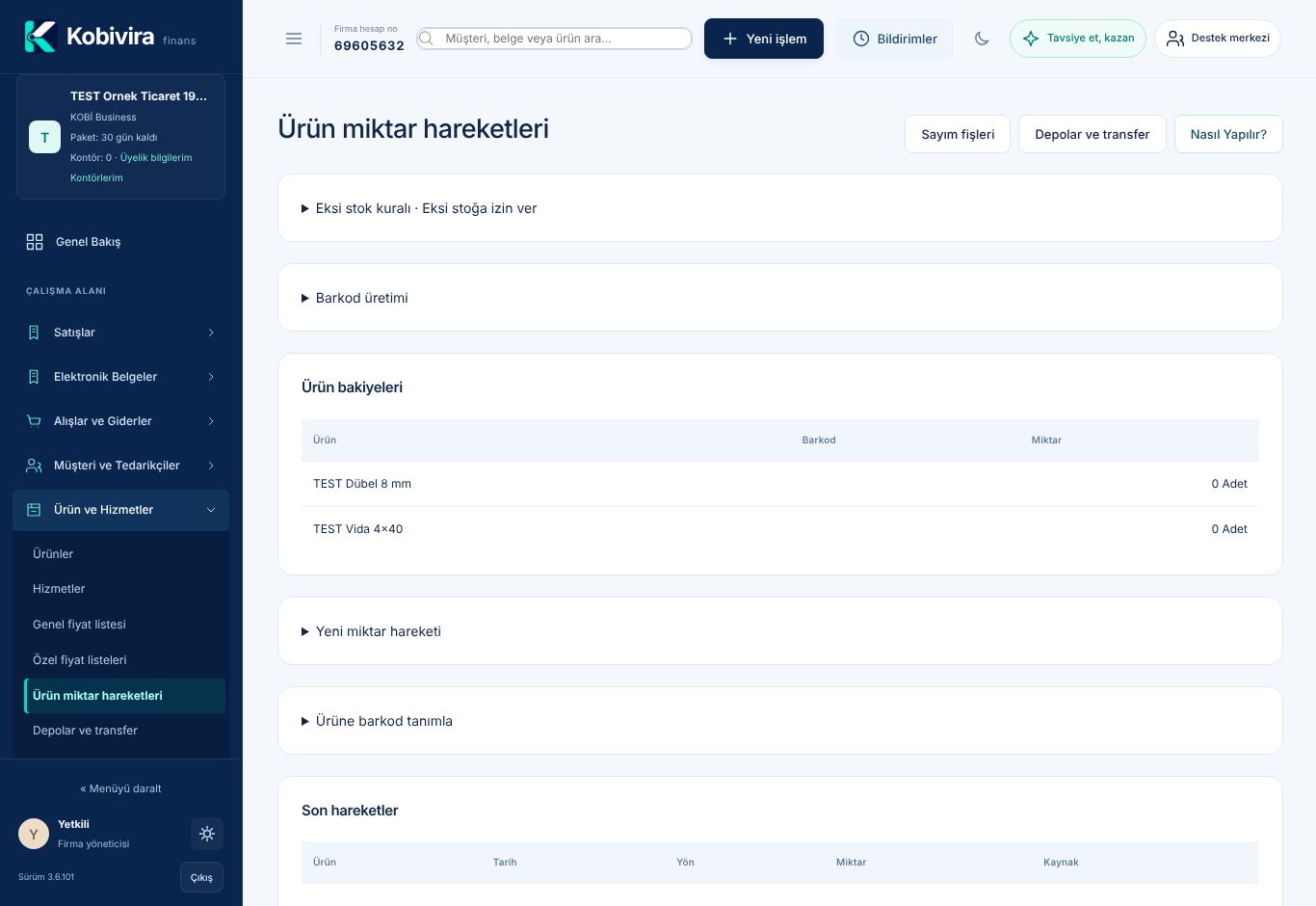This screenshot has width=1316, height=906.
Task: Click the Alışlar ve Giderler cart icon
Action: click(34, 421)
